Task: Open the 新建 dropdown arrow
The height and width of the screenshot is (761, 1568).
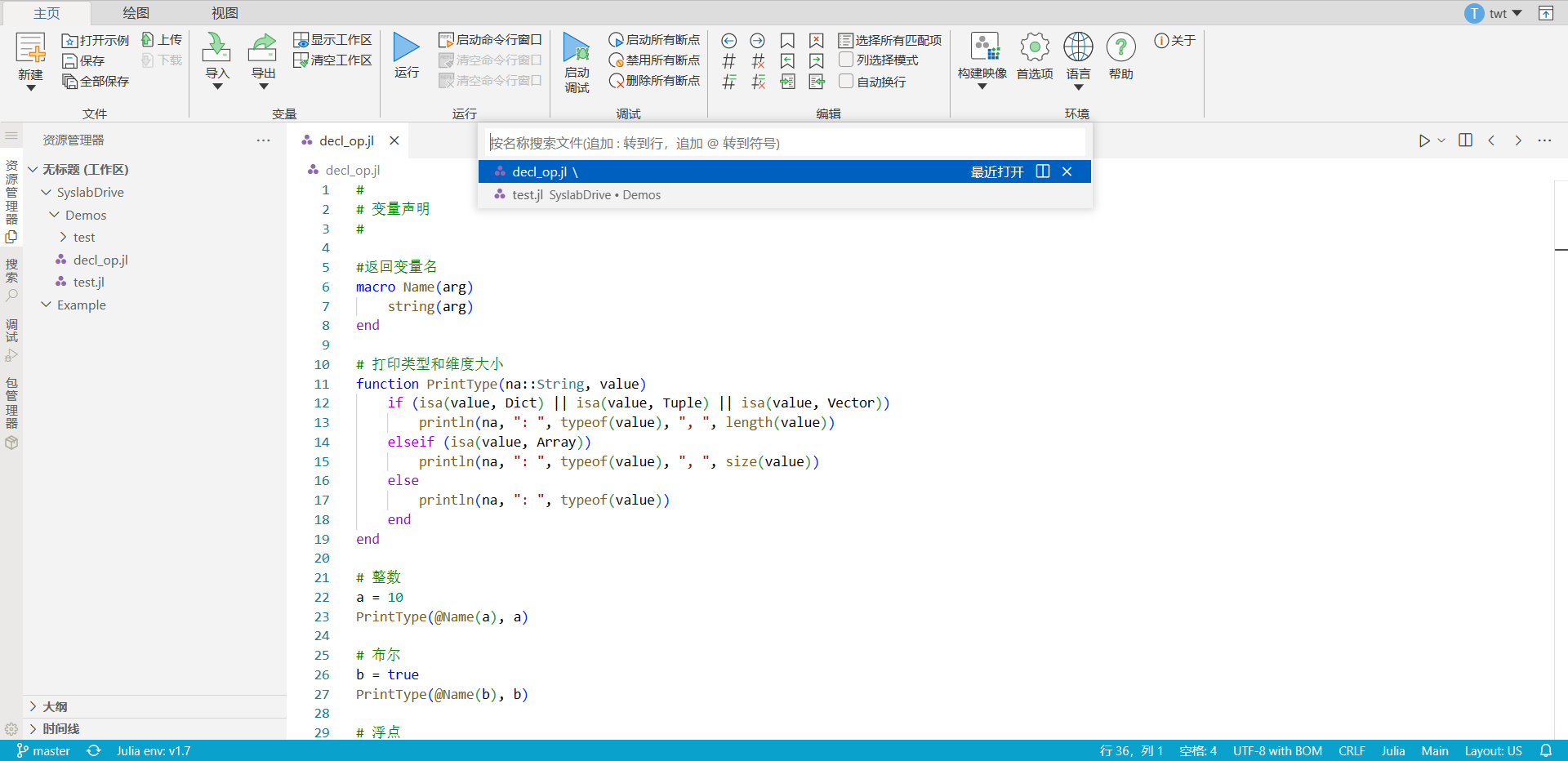Action: click(30, 88)
